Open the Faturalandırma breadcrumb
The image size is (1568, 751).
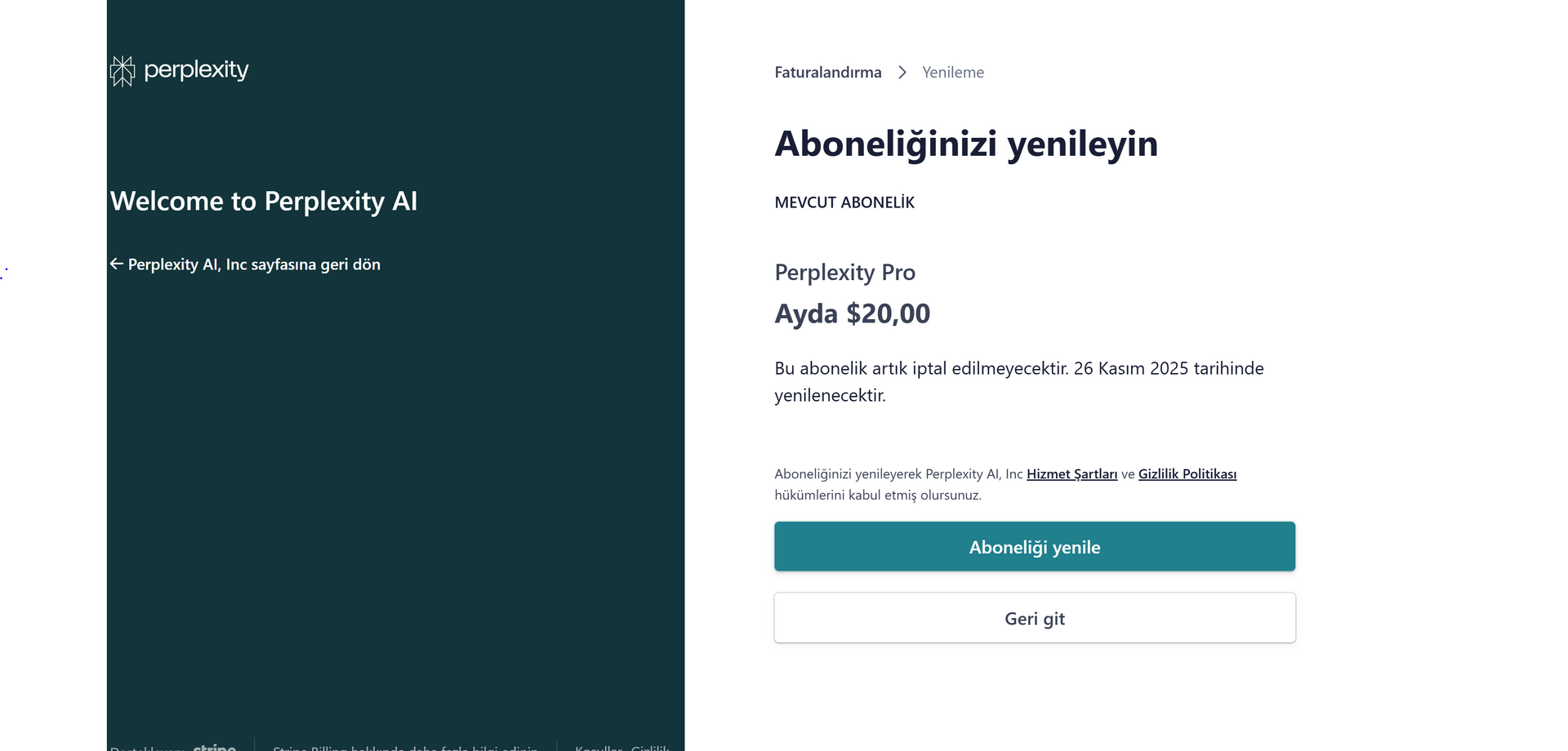coord(827,73)
